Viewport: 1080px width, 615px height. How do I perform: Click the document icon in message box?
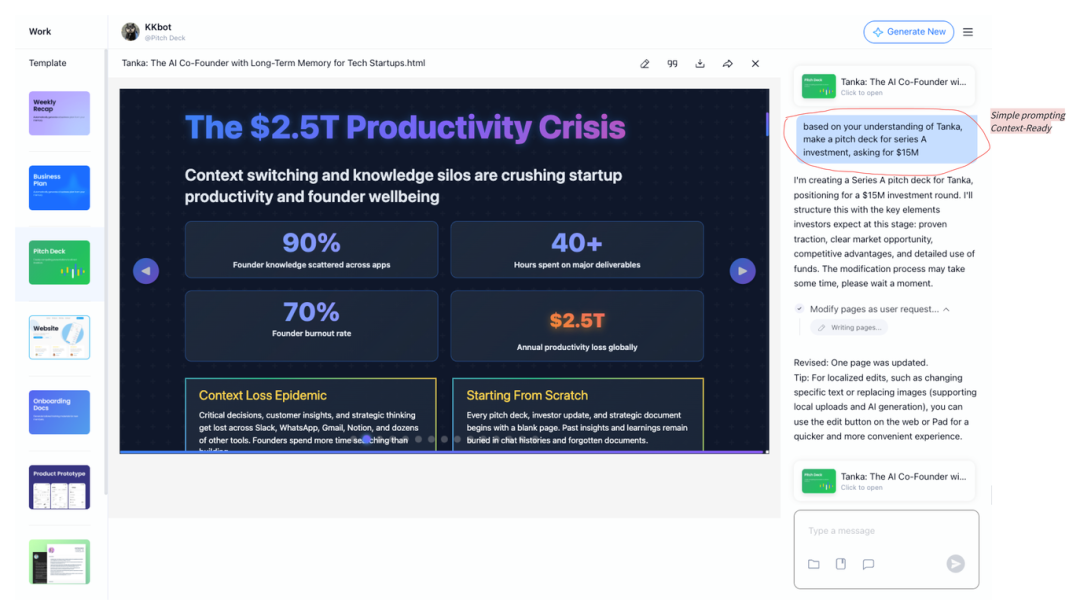[x=841, y=564]
